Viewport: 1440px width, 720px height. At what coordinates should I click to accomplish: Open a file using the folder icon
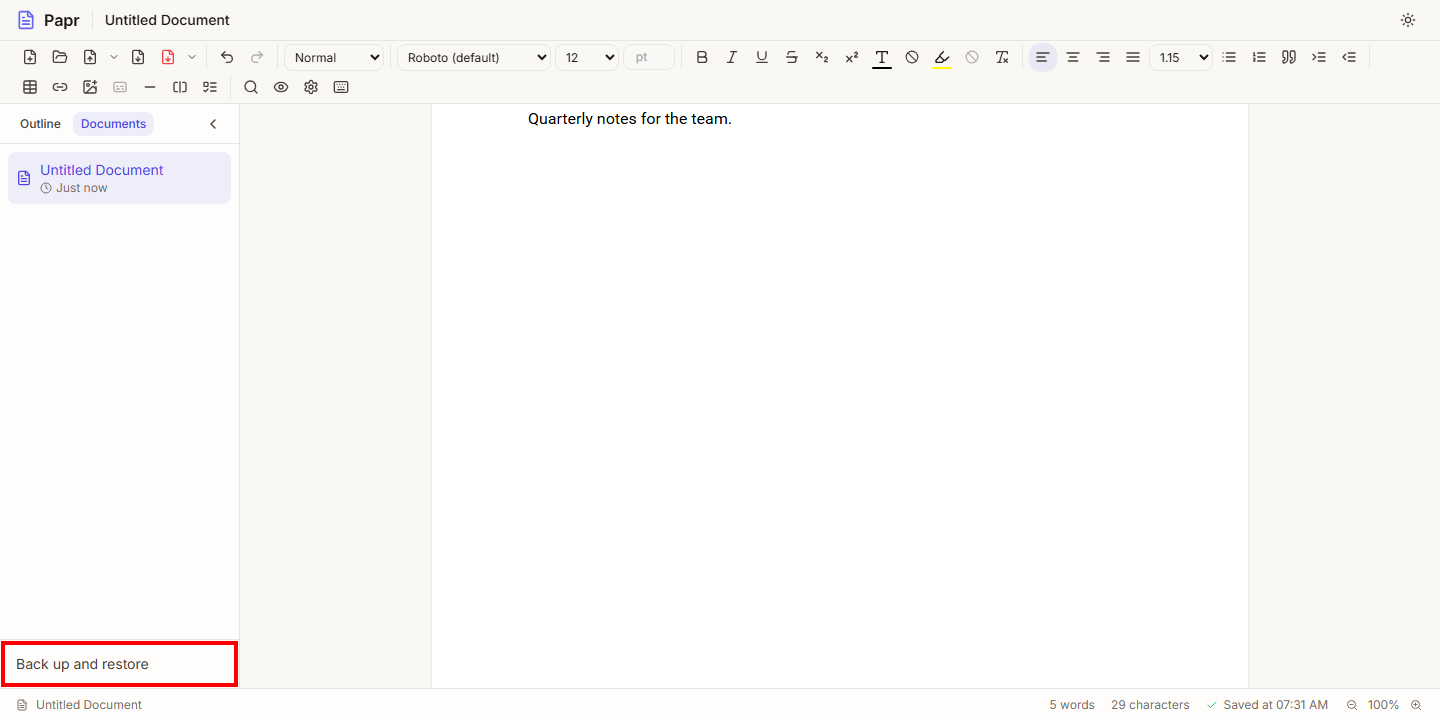(x=60, y=57)
